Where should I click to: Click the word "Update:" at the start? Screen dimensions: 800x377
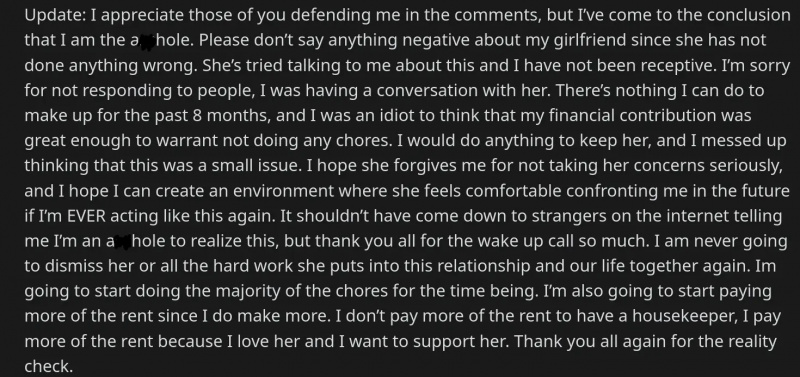[x=55, y=16]
